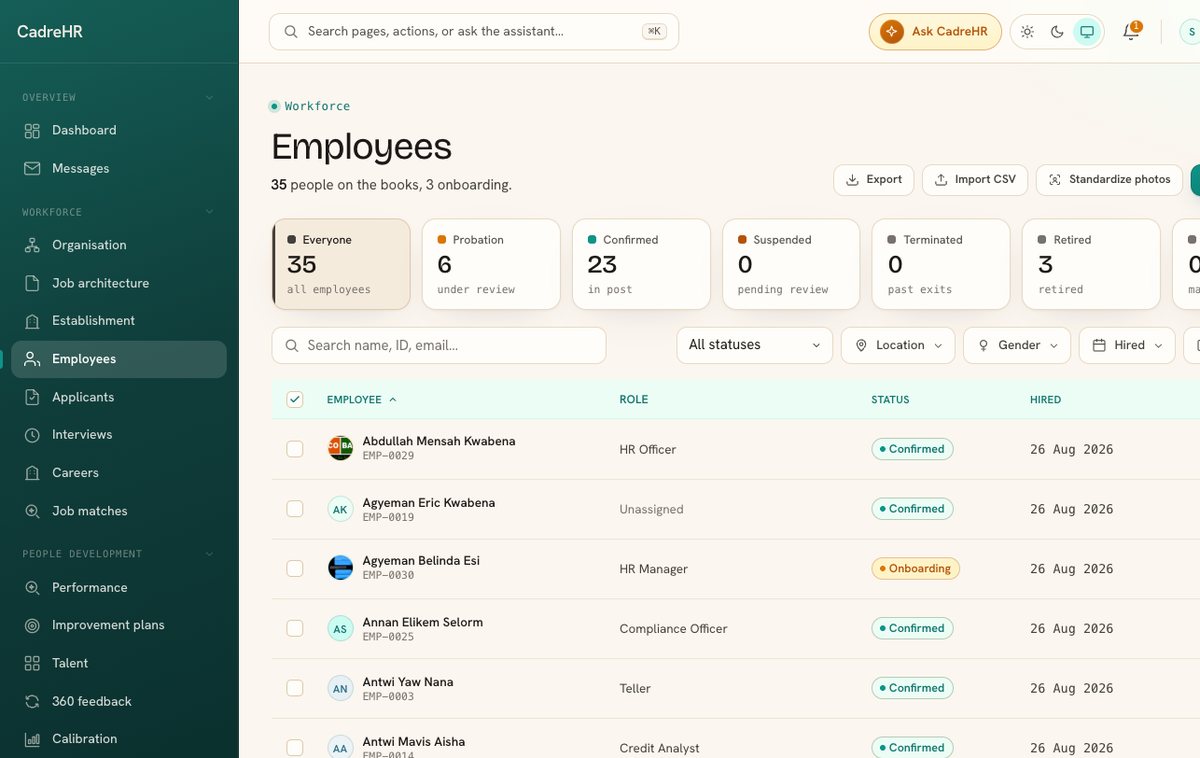1200x758 pixels.
Task: Select the Retired status card
Action: [x=1091, y=265]
